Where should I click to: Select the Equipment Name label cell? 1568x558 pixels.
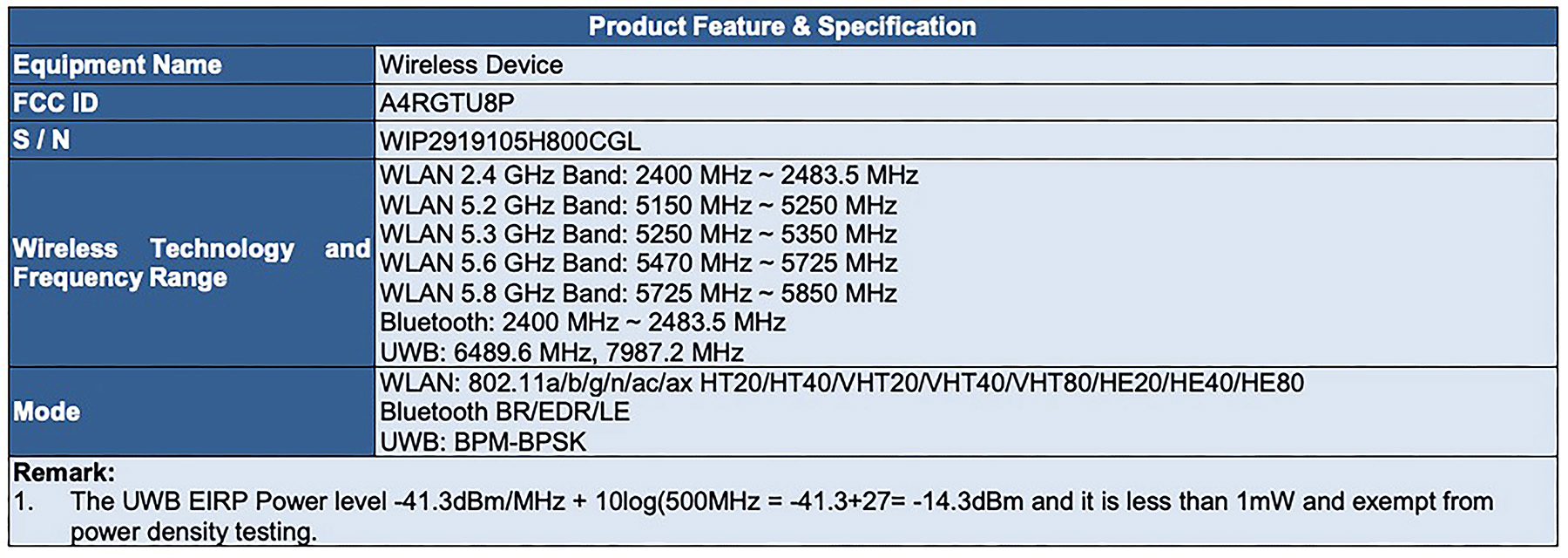[118, 65]
